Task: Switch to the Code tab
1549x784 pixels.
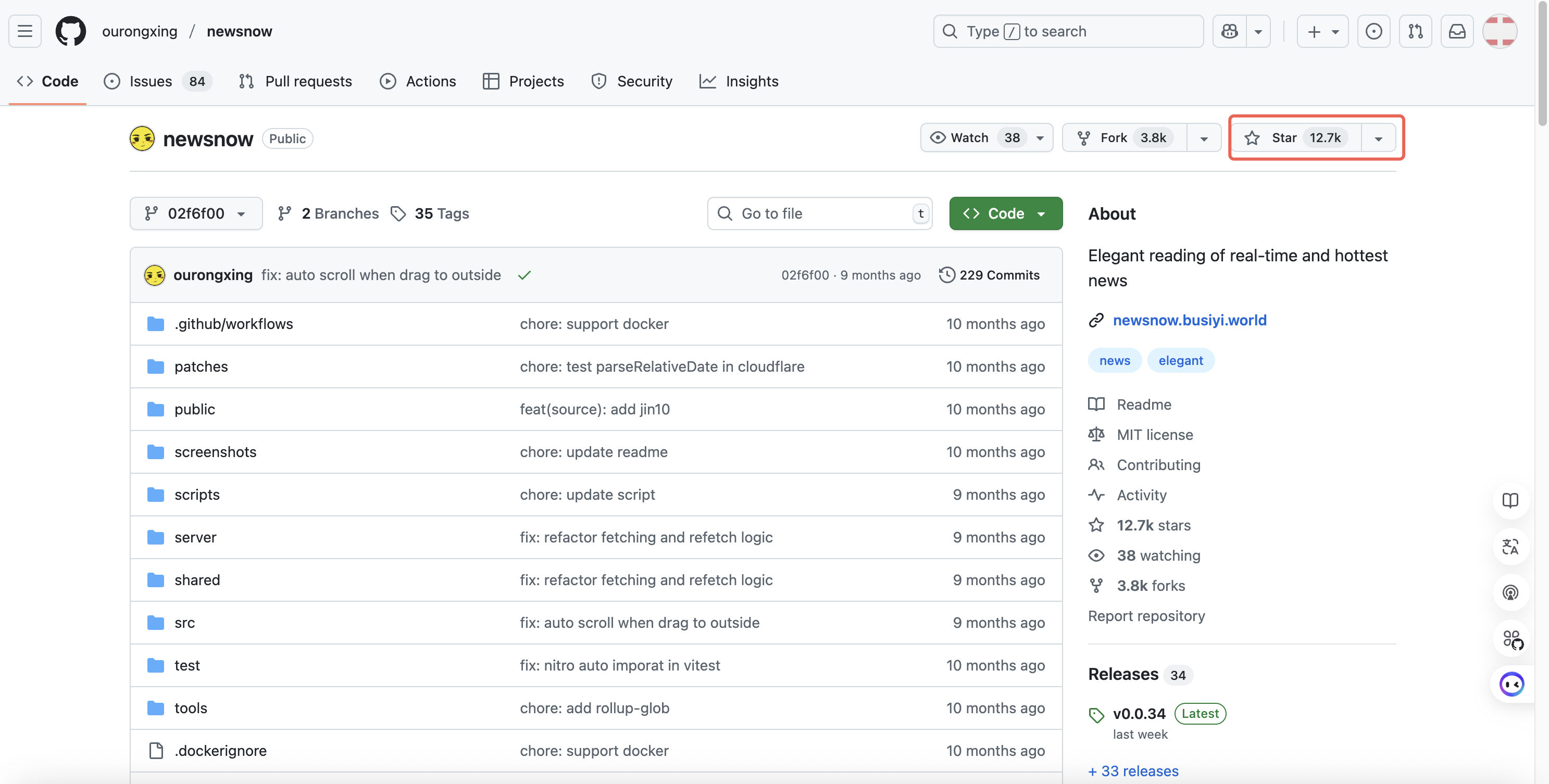Action: [x=47, y=81]
